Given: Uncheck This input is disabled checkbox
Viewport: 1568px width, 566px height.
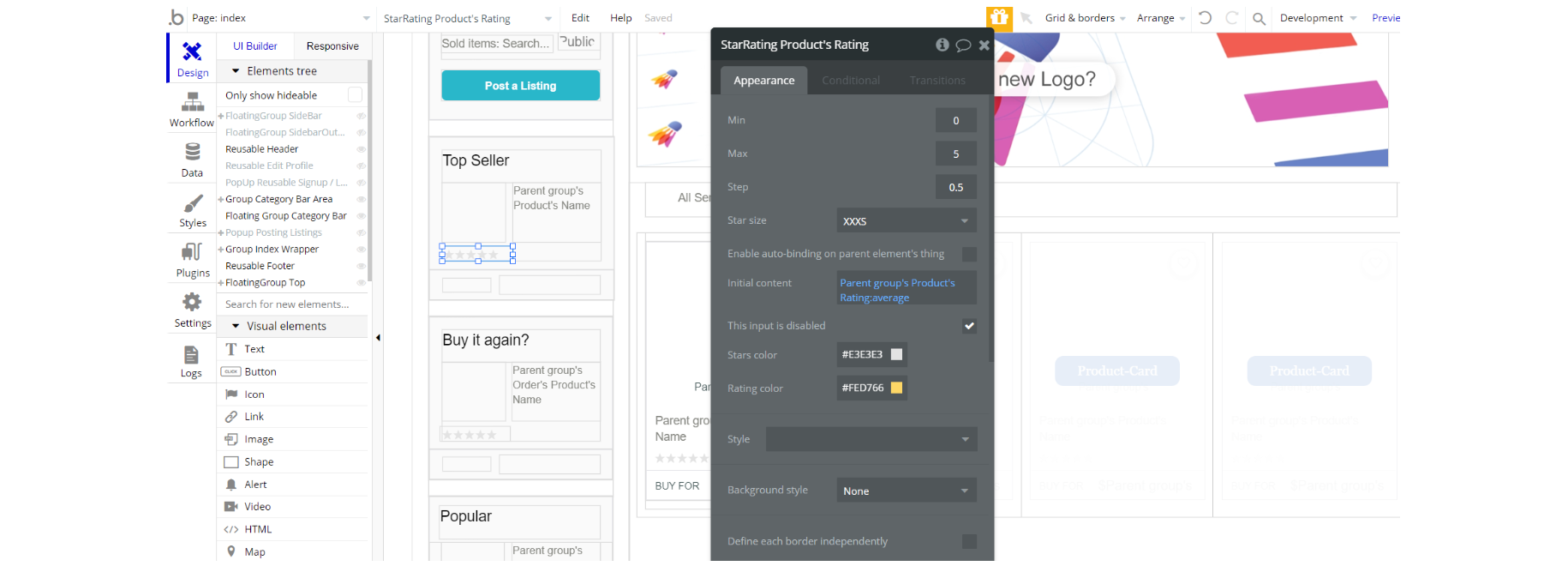Looking at the screenshot, I should coord(969,326).
